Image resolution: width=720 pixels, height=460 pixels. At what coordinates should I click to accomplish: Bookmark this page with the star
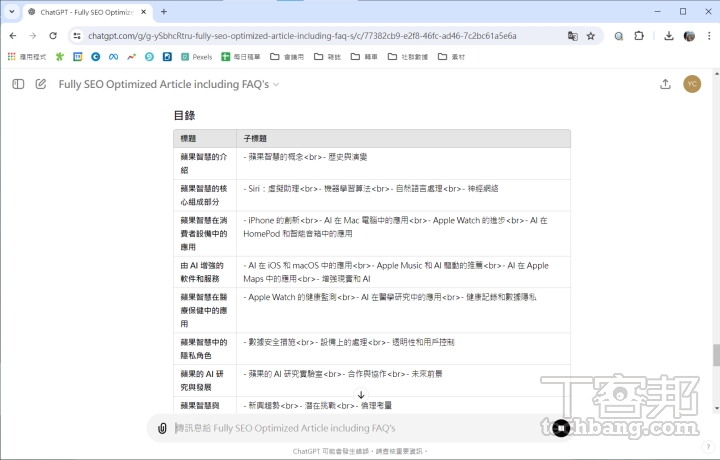[x=591, y=36]
